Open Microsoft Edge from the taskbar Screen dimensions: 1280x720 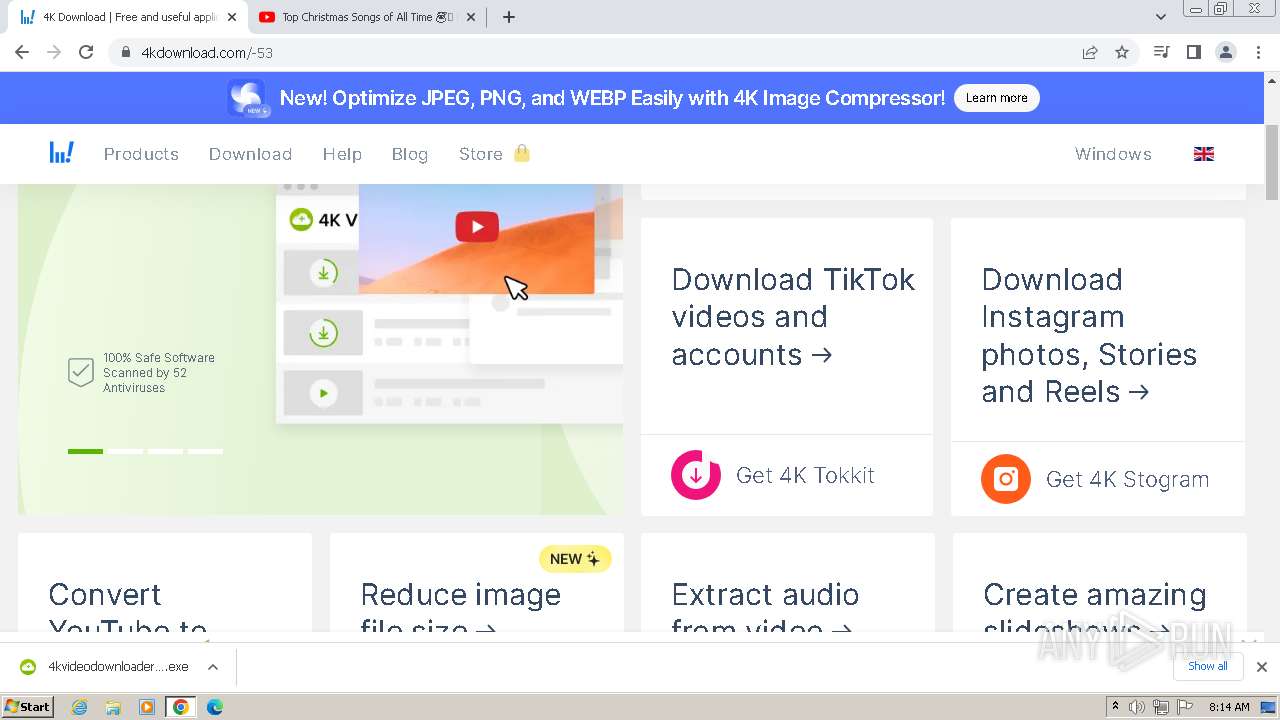pos(215,707)
